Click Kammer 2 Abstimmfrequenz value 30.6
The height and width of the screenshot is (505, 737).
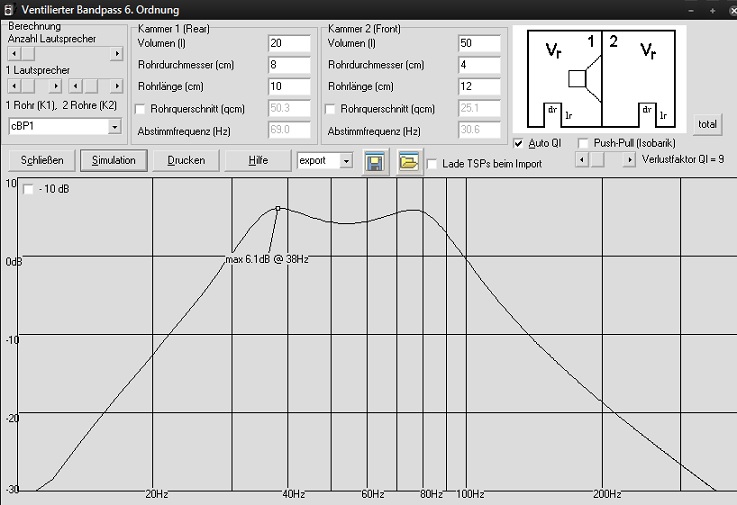pyautogui.click(x=479, y=130)
